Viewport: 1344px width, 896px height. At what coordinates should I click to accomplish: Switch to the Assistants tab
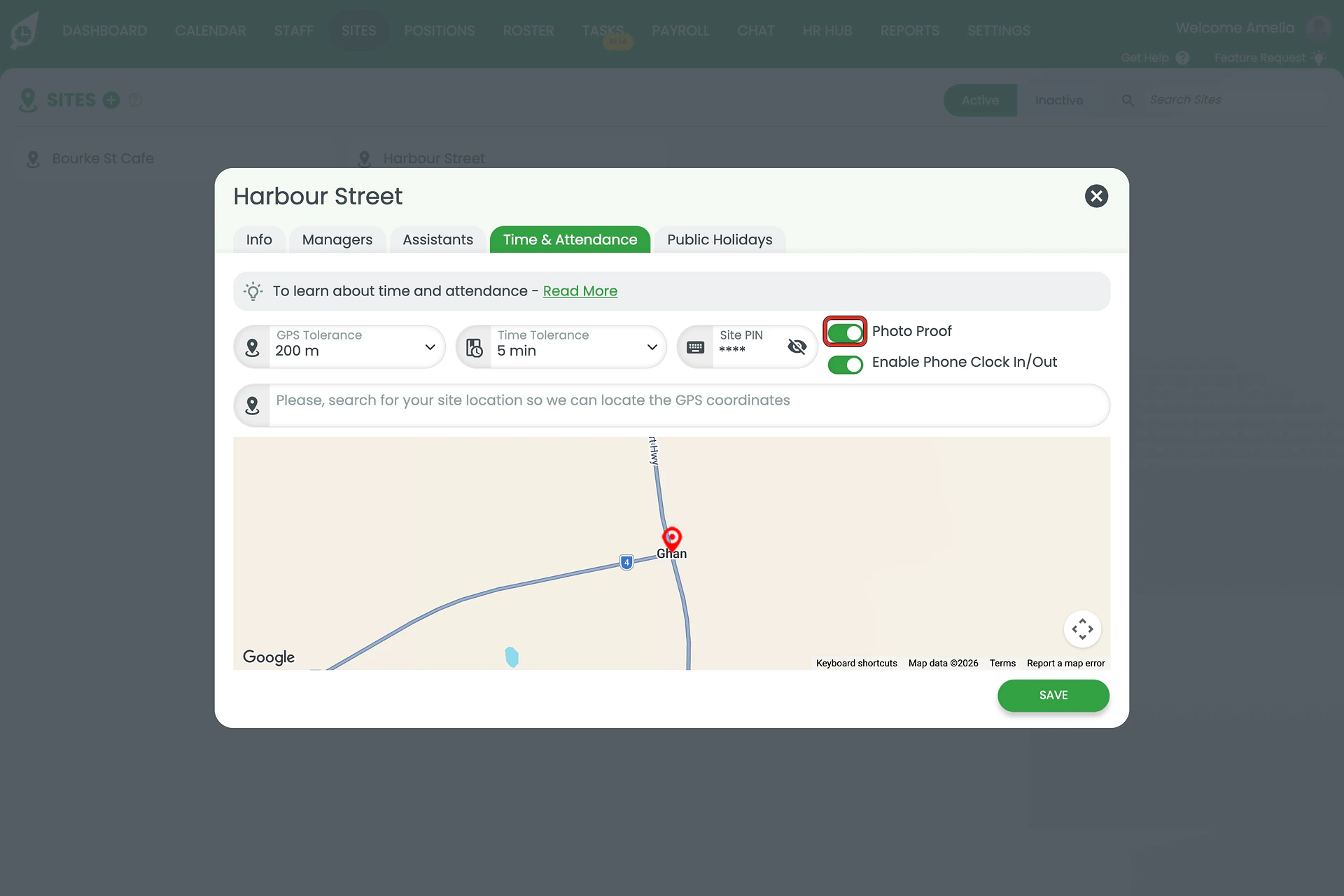coord(438,240)
